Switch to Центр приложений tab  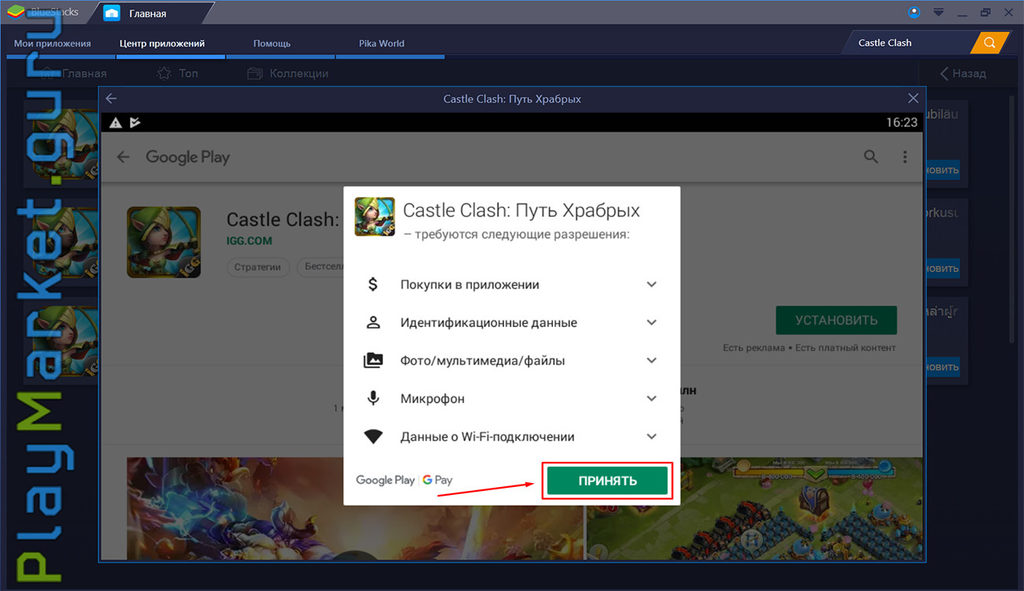tap(162, 43)
